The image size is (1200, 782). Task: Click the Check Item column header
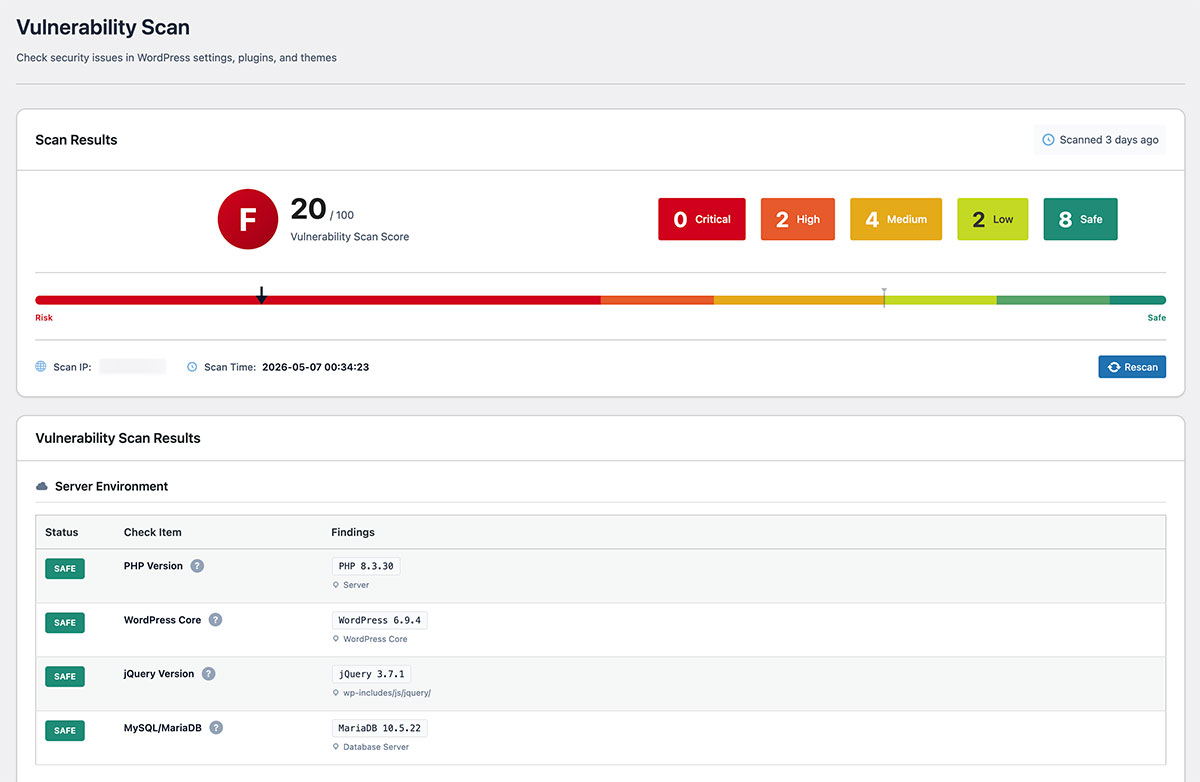click(153, 532)
